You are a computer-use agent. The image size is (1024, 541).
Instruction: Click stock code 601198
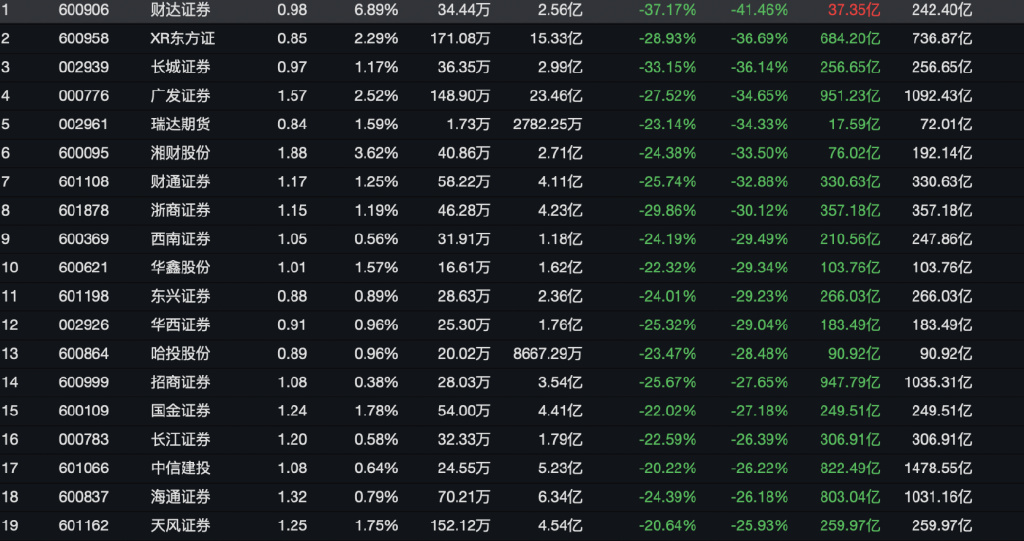tap(84, 296)
